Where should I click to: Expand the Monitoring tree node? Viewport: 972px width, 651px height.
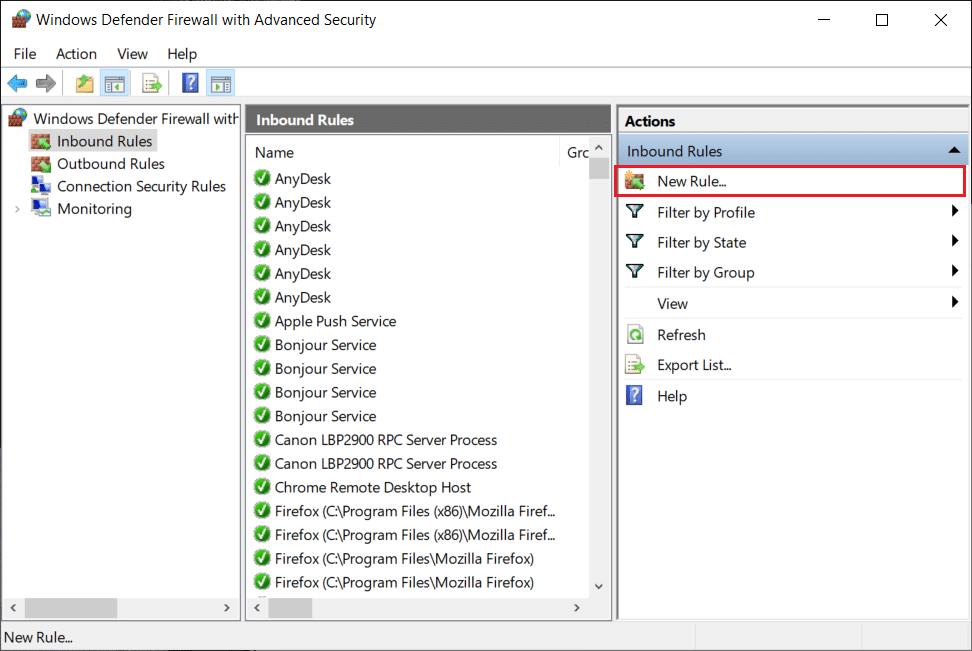pyautogui.click(x=17, y=209)
